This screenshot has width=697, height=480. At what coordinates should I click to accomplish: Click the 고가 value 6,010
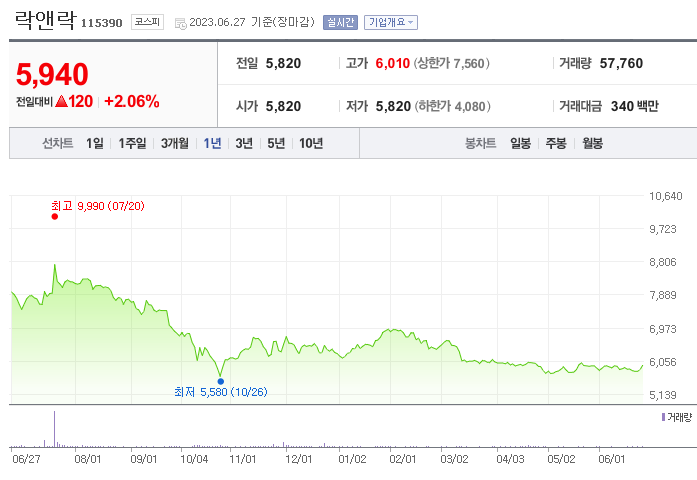click(393, 64)
